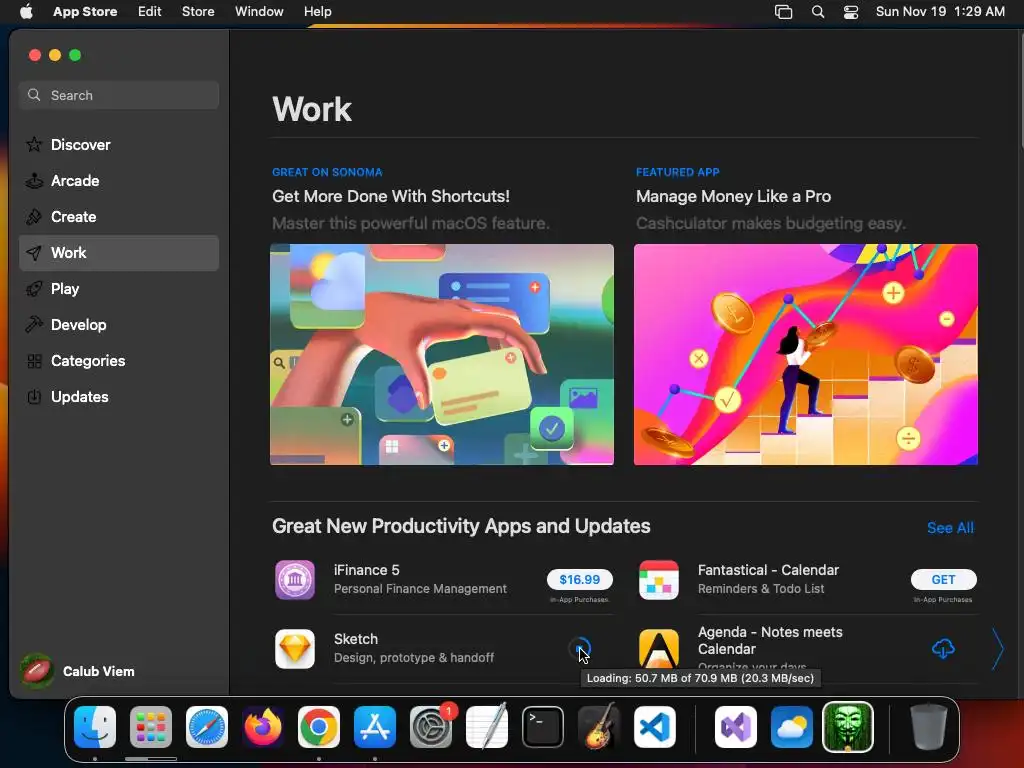Open the green masked-face Dock app
The height and width of the screenshot is (768, 1024).
[848, 727]
